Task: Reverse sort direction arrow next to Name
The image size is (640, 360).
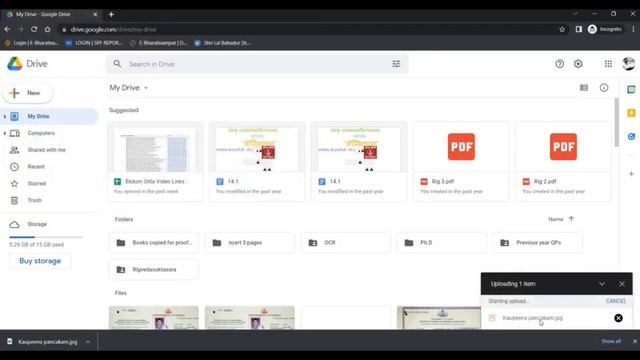Action: [x=571, y=219]
